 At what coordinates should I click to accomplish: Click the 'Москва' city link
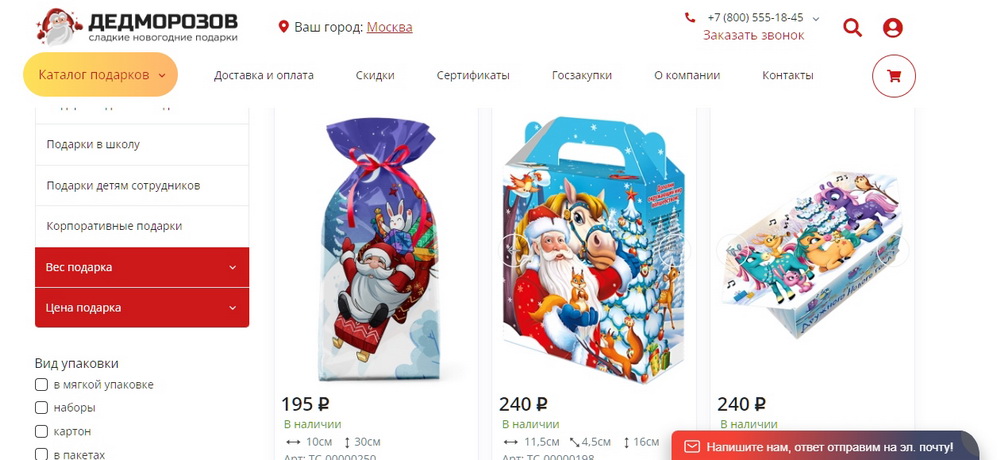coord(389,27)
